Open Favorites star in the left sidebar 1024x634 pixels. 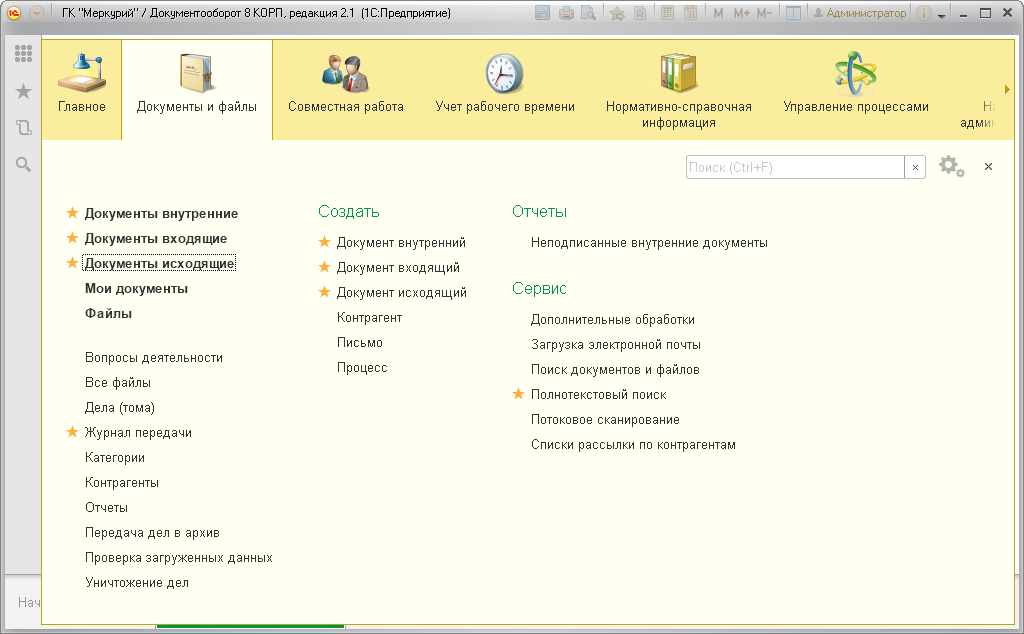coord(24,91)
